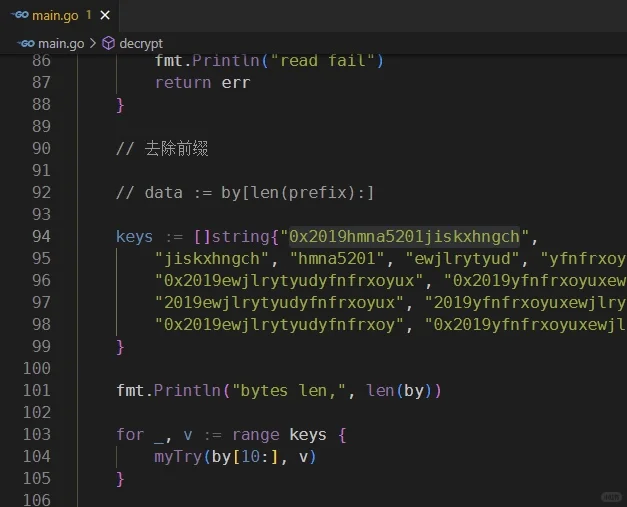This screenshot has width=627, height=507.
Task: Click the '[]string' type on line 94
Action: pyautogui.click(x=232, y=237)
